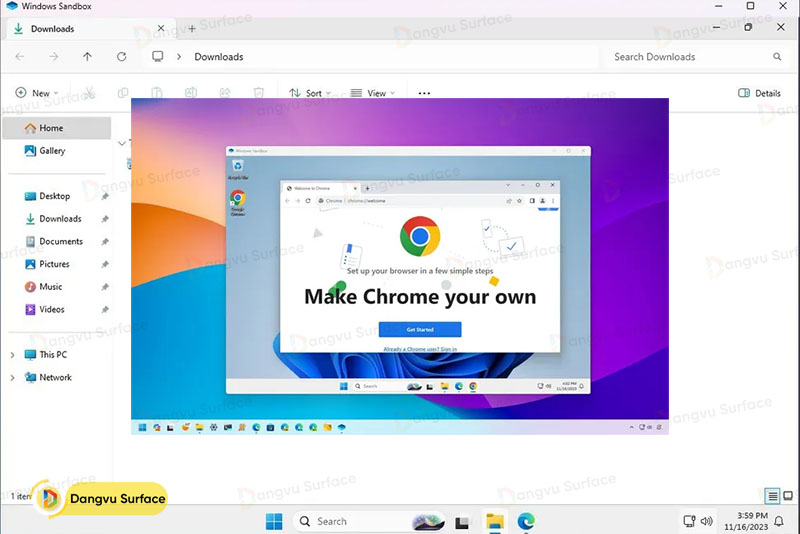The image size is (800, 534).
Task: Click the Cut toolbar icon
Action: 89,93
